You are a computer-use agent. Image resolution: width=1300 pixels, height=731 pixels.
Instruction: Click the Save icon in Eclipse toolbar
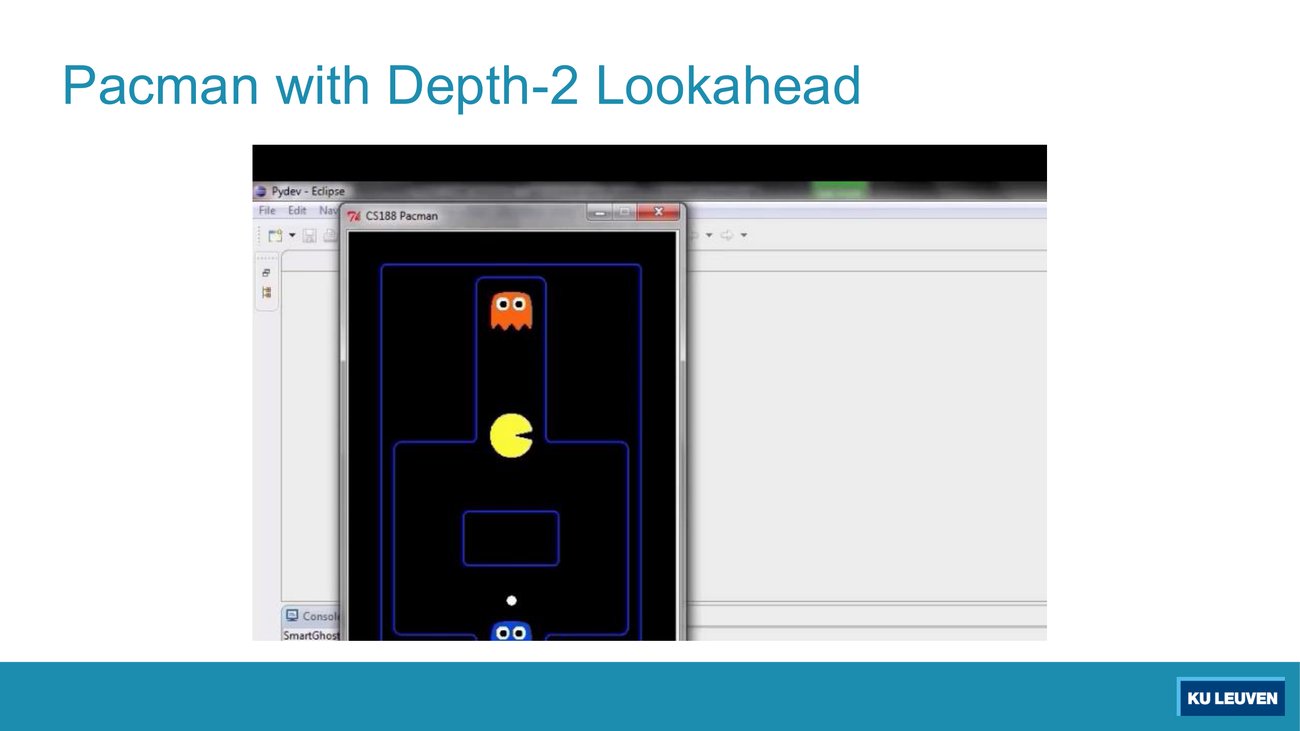(309, 236)
